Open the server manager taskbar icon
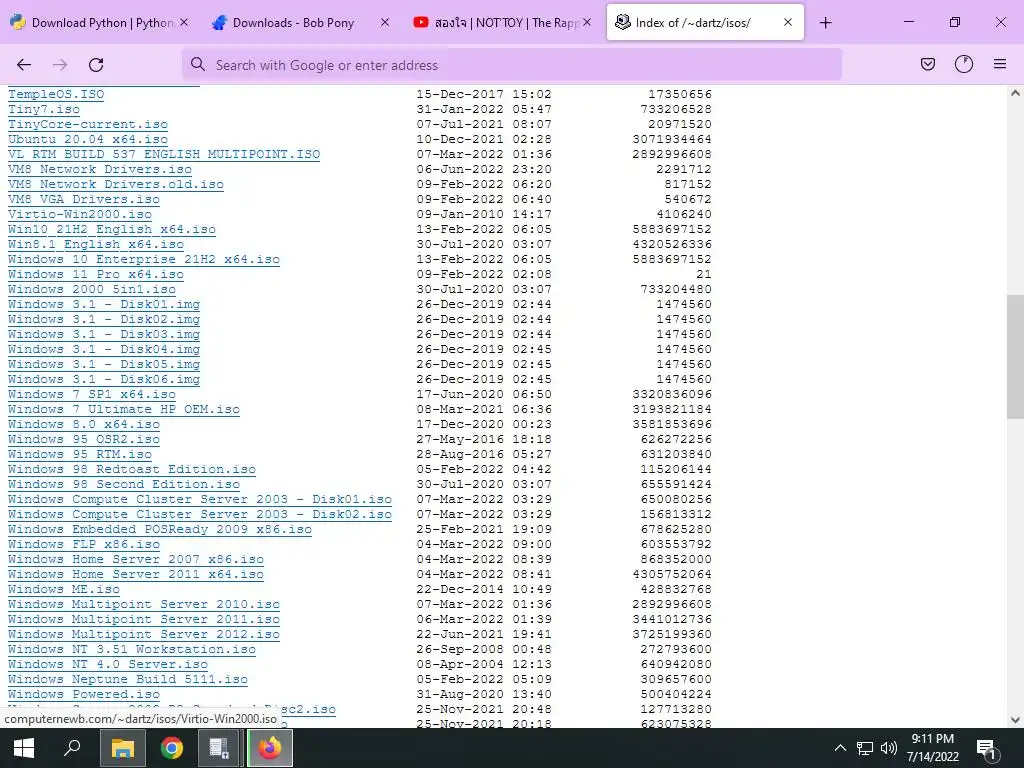The height and width of the screenshot is (768, 1024). (219, 748)
